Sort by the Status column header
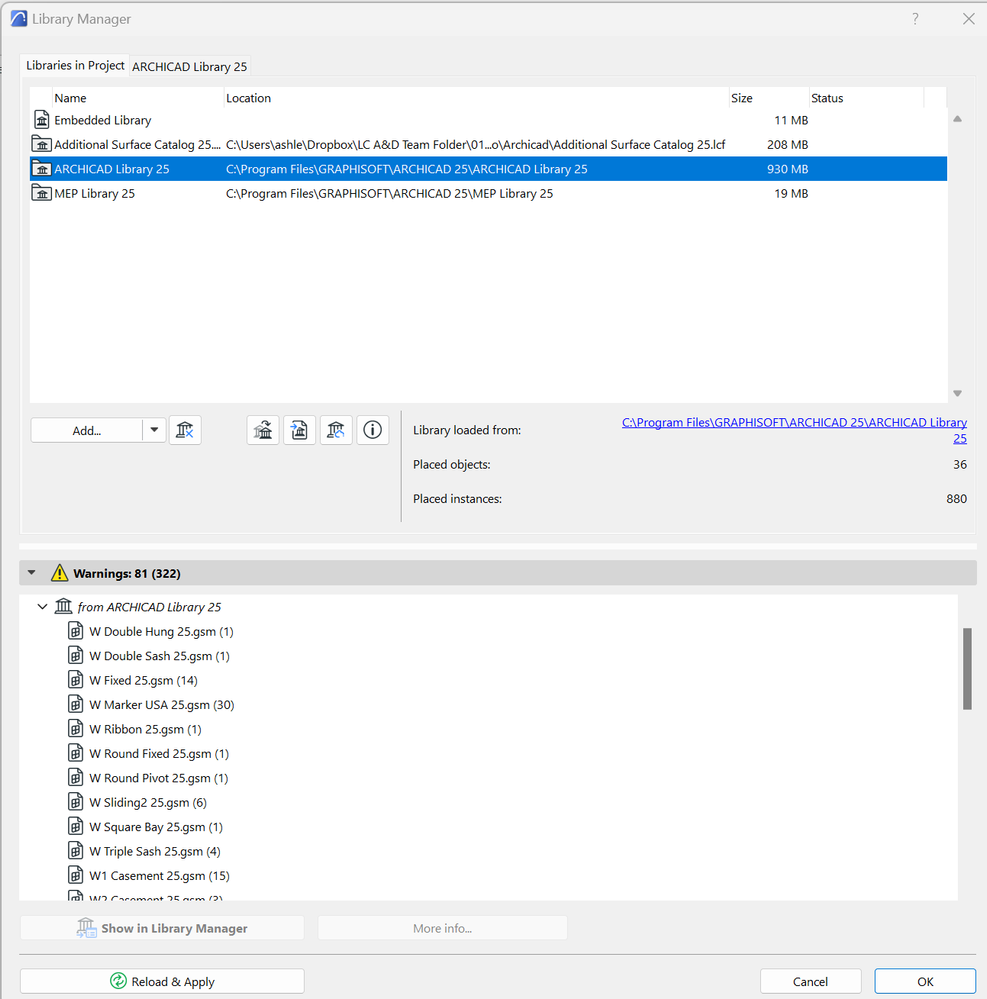 tap(866, 98)
